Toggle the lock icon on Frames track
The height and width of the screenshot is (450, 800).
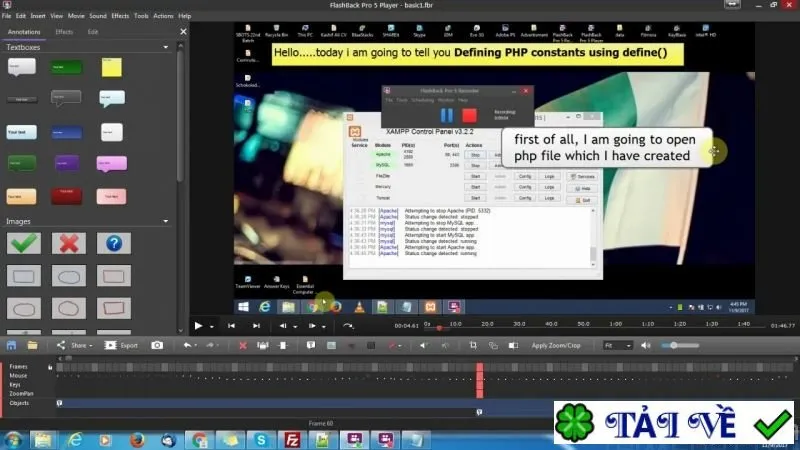coord(50,367)
